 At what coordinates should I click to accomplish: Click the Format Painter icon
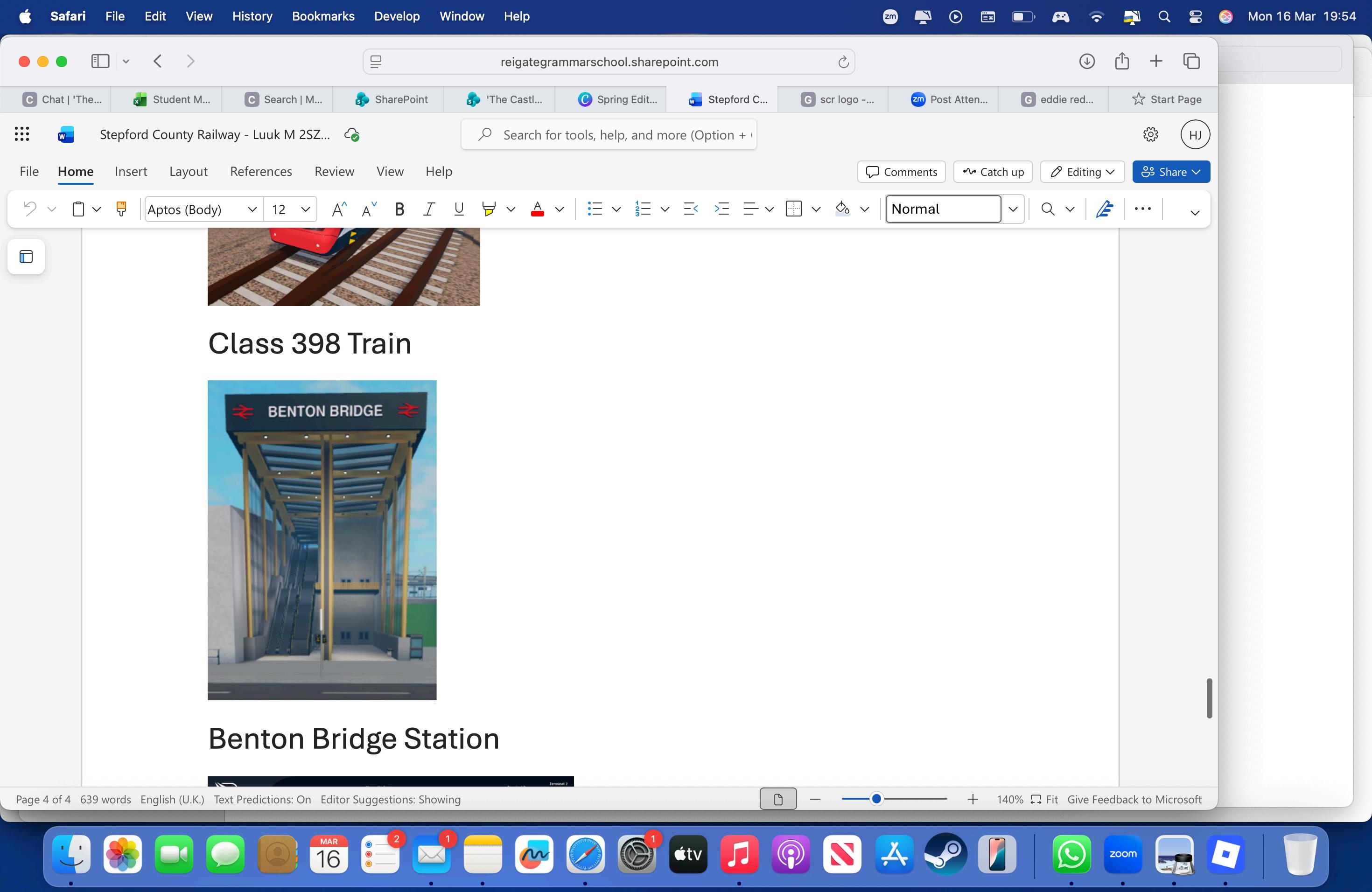click(x=121, y=209)
